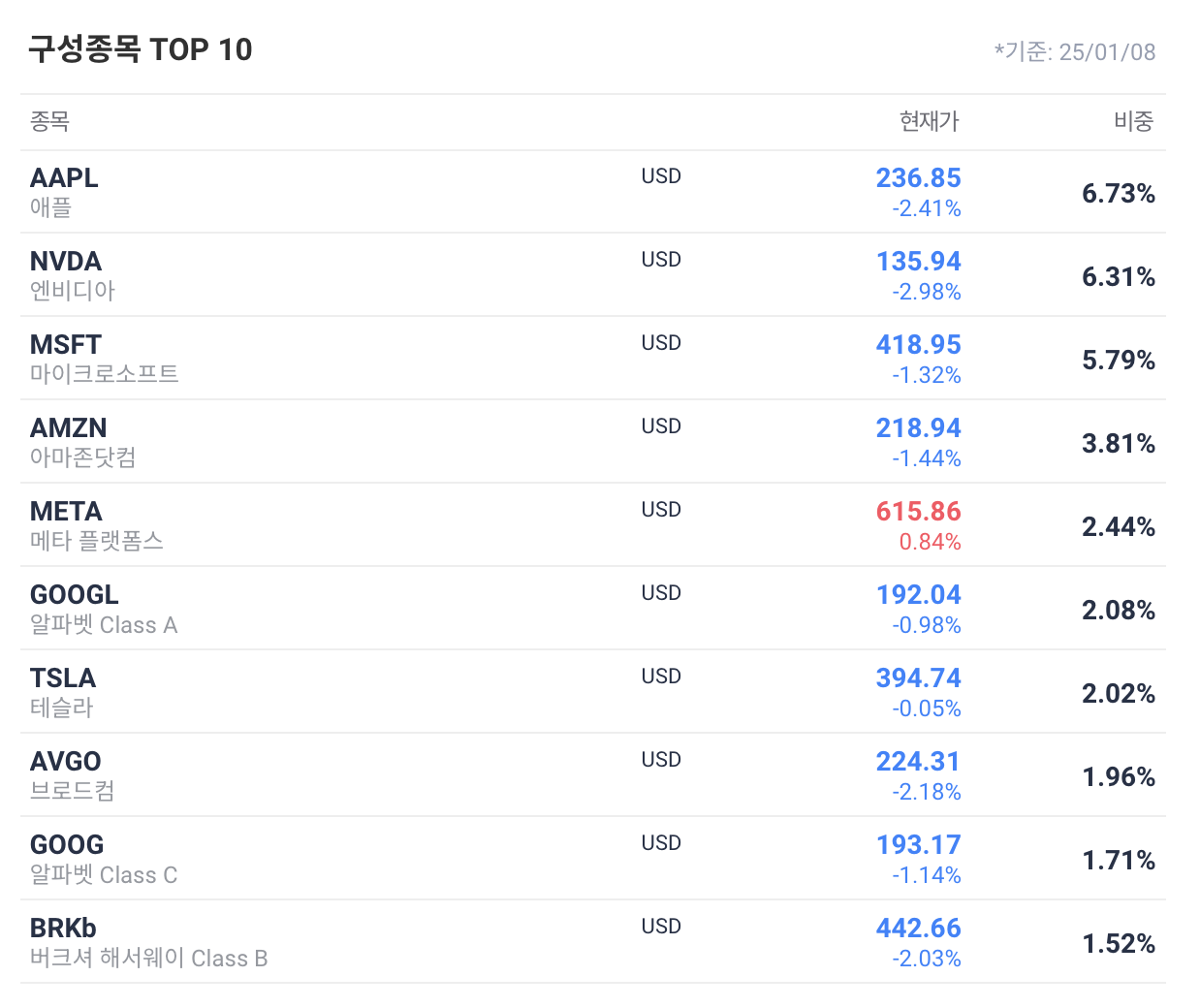The width and height of the screenshot is (1200, 1008).
Task: Click the 알파벳 Class C name
Action: click(x=104, y=874)
